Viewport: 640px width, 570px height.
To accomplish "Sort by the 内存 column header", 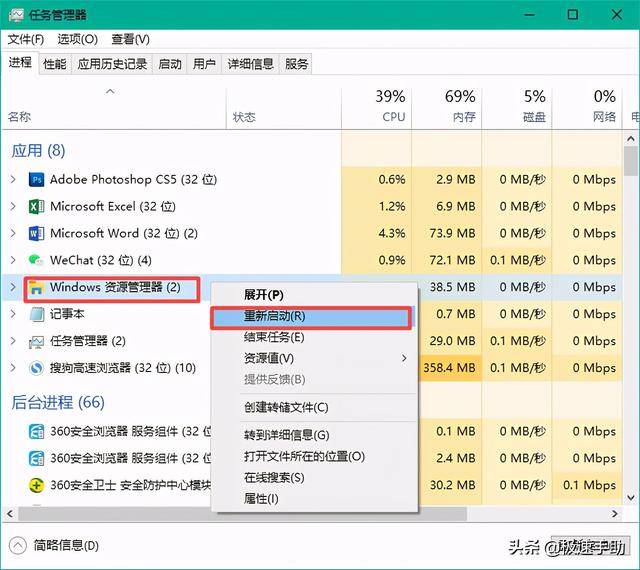I will pyautogui.click(x=447, y=108).
